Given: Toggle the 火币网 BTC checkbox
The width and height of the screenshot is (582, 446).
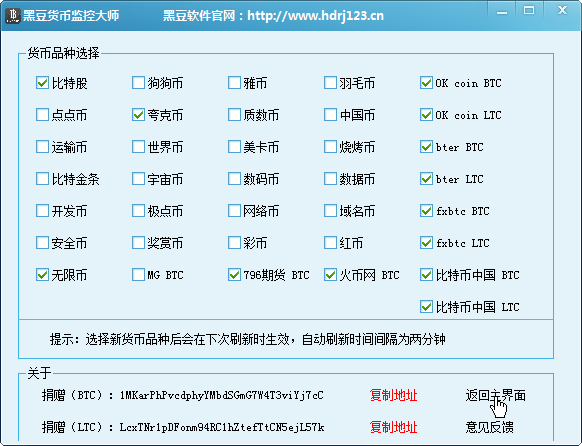Looking at the screenshot, I should (330, 275).
